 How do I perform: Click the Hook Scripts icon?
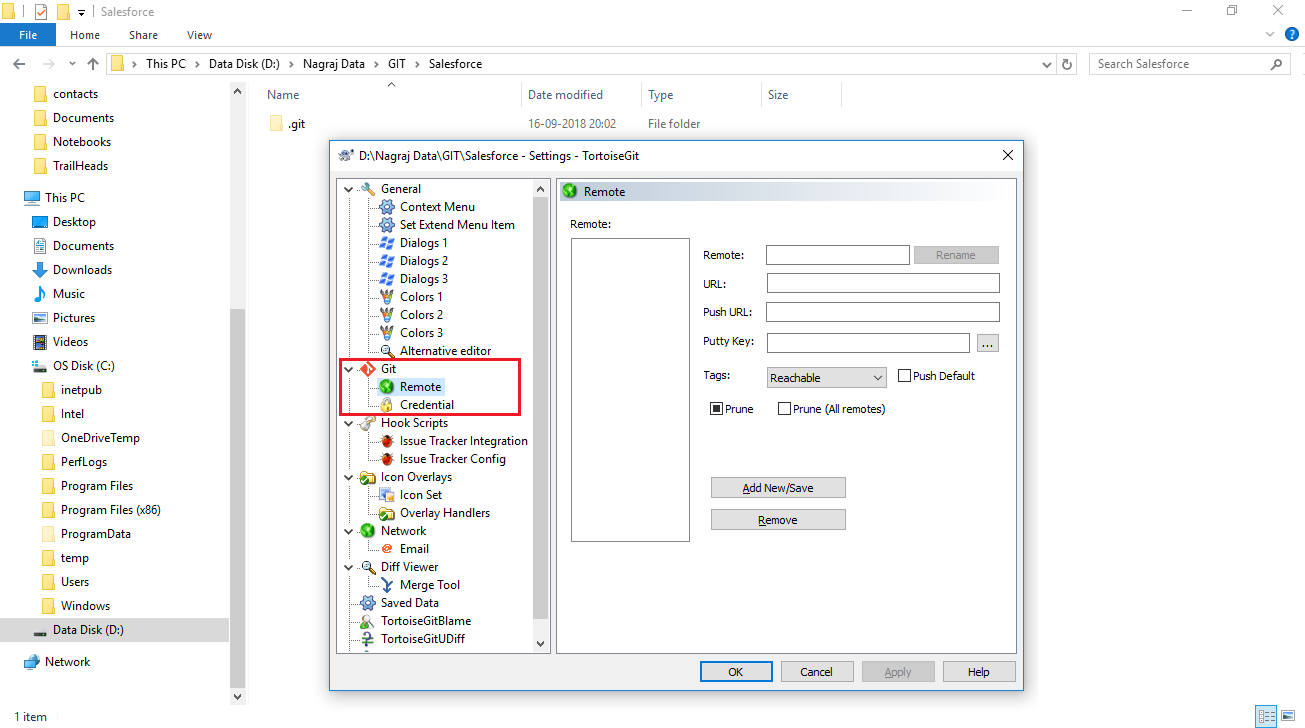click(x=367, y=423)
